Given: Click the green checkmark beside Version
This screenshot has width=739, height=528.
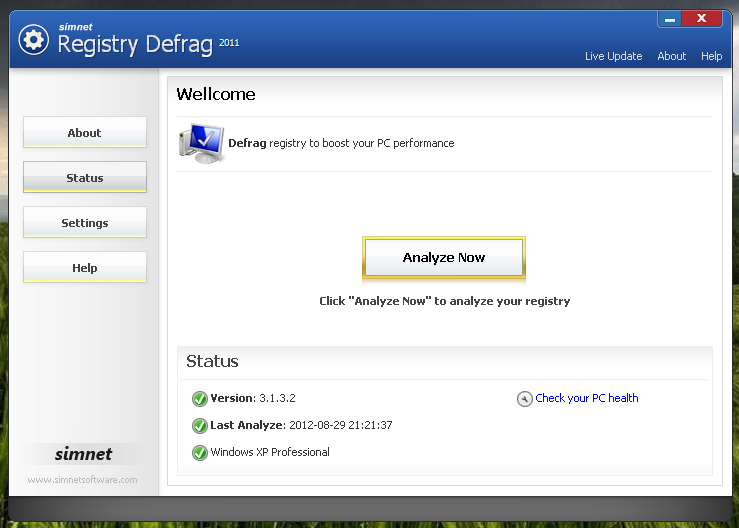Looking at the screenshot, I should (x=199, y=398).
